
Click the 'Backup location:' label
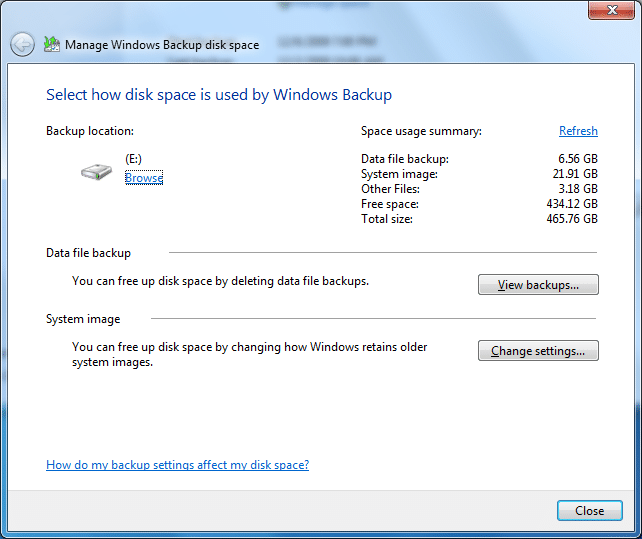(90, 131)
